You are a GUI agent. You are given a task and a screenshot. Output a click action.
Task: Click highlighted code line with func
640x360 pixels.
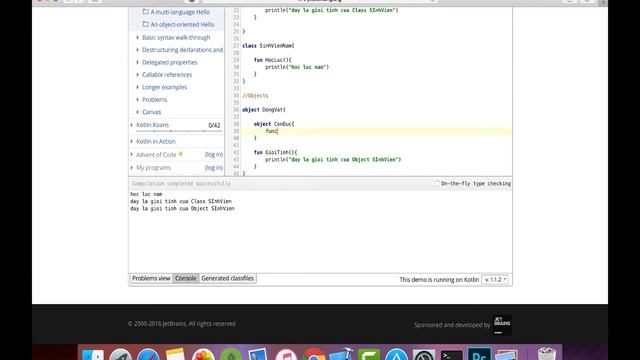(376, 131)
